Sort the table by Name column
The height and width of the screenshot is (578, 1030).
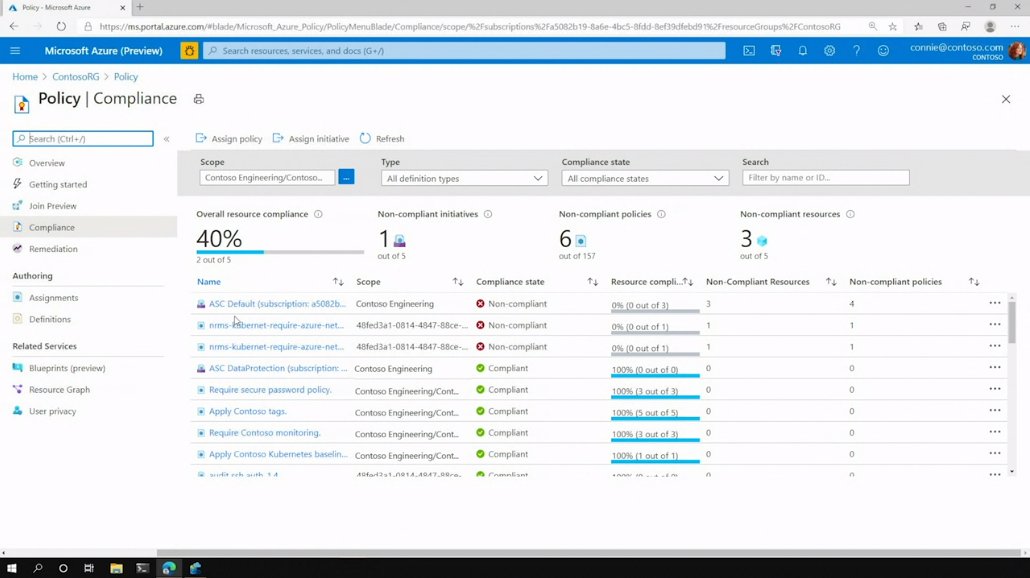tap(338, 282)
